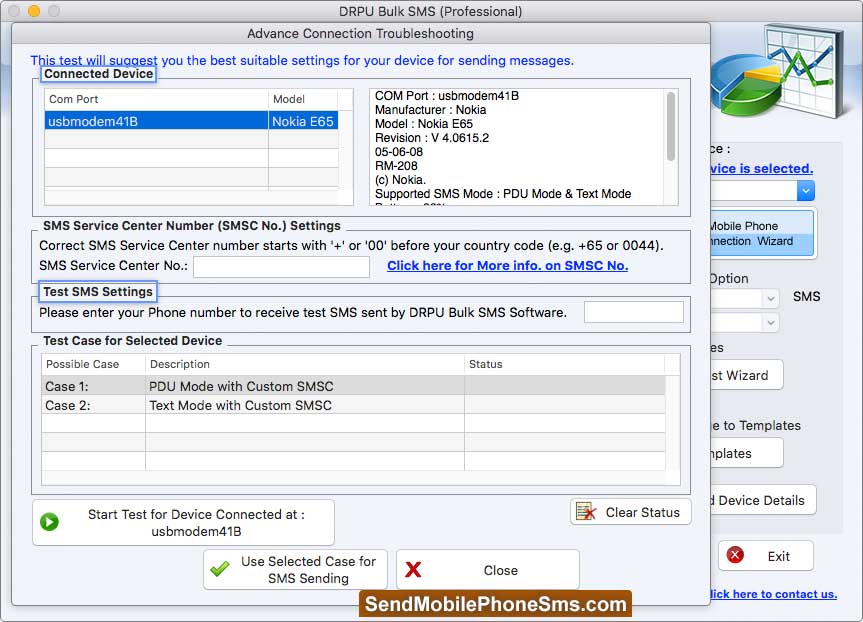
Task: Click the macOS yellow minimize window button
Action: pos(34,11)
